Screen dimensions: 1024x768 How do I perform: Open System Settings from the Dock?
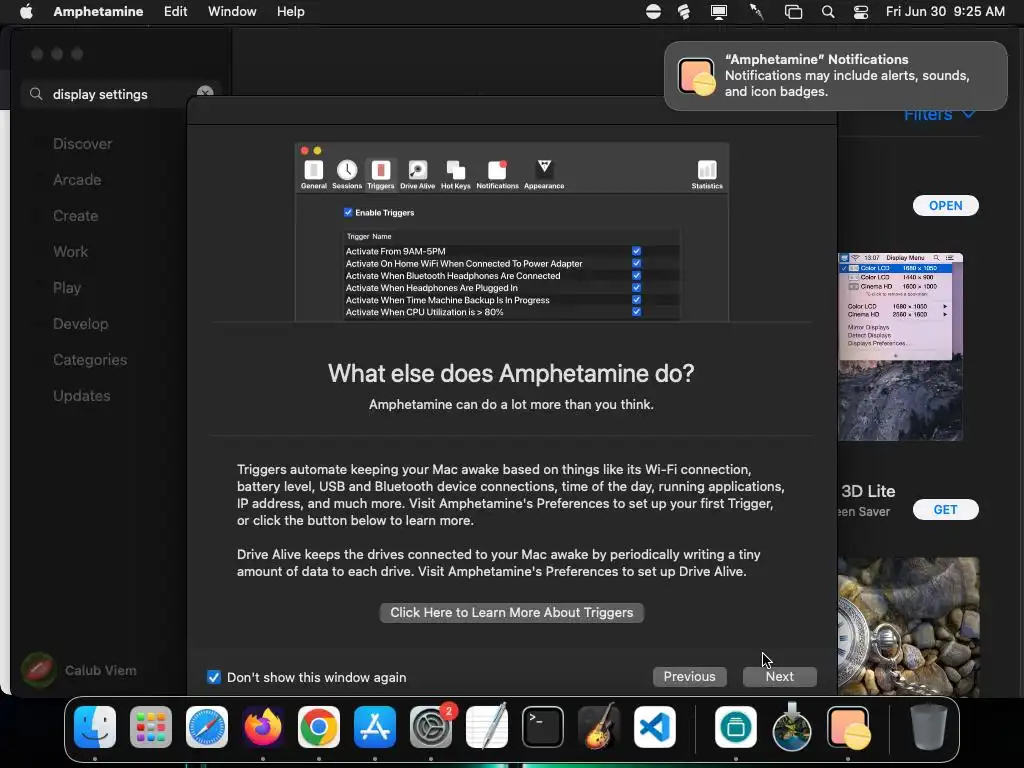pos(431,727)
